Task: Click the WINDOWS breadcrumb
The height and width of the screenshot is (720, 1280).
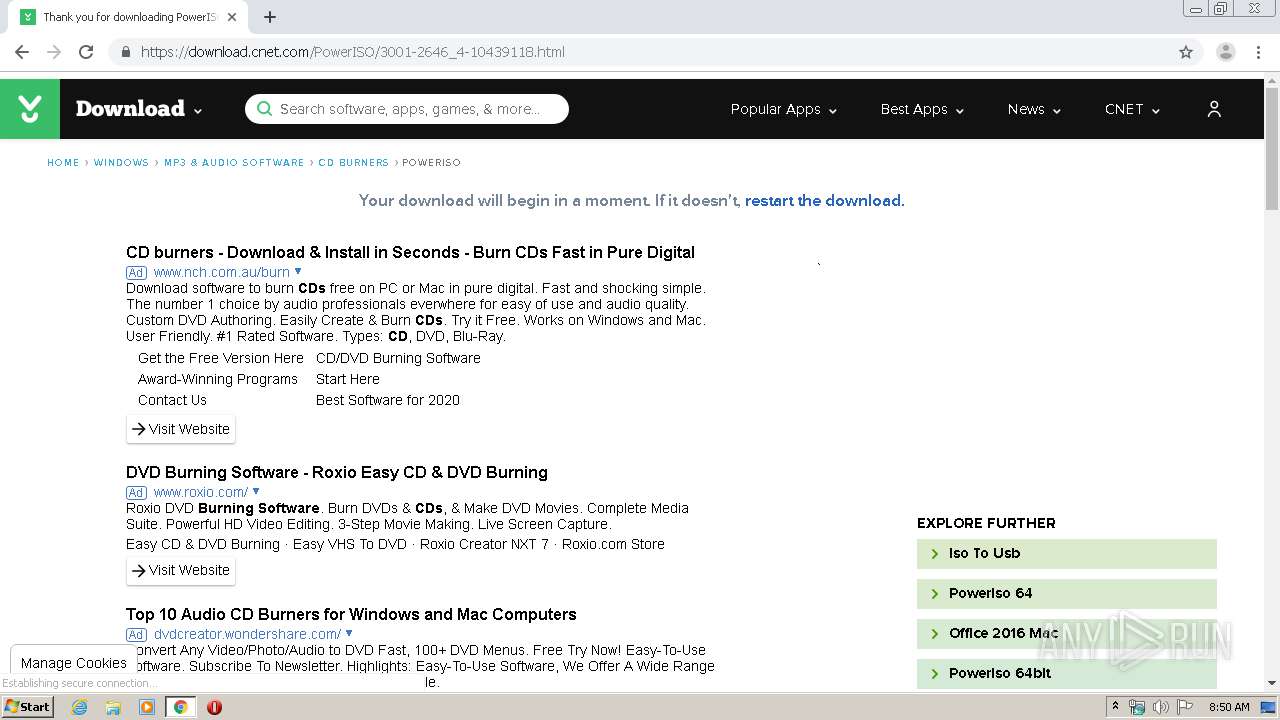Action: [121, 162]
